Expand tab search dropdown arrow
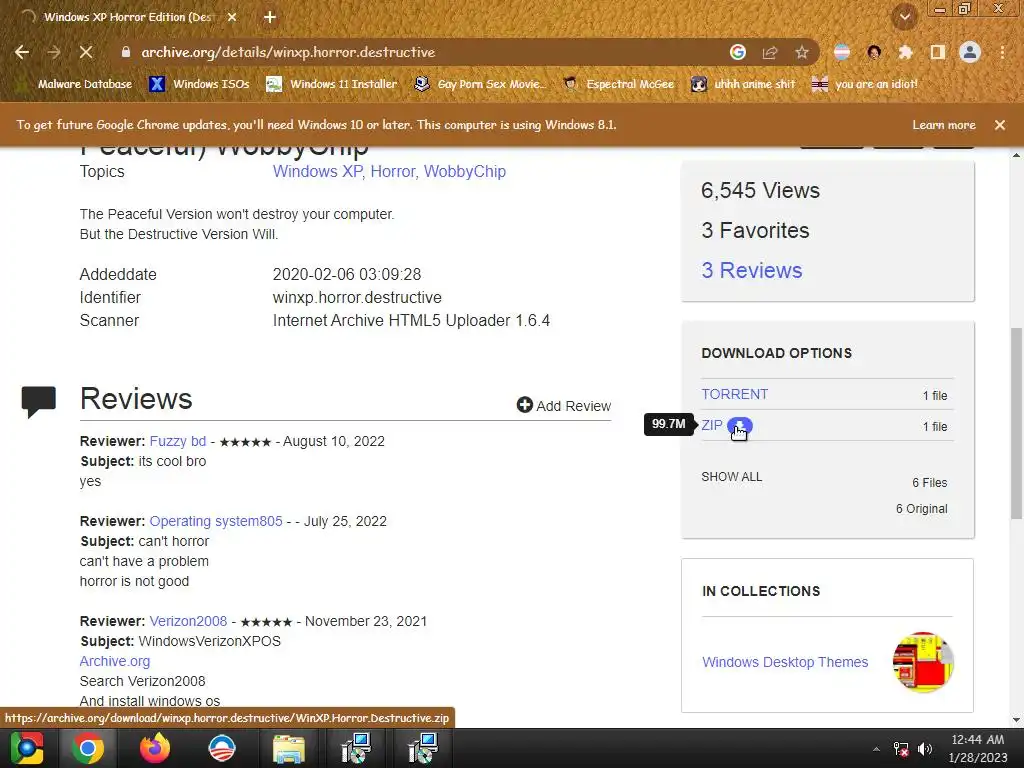This screenshot has height=768, width=1024. pyautogui.click(x=904, y=17)
